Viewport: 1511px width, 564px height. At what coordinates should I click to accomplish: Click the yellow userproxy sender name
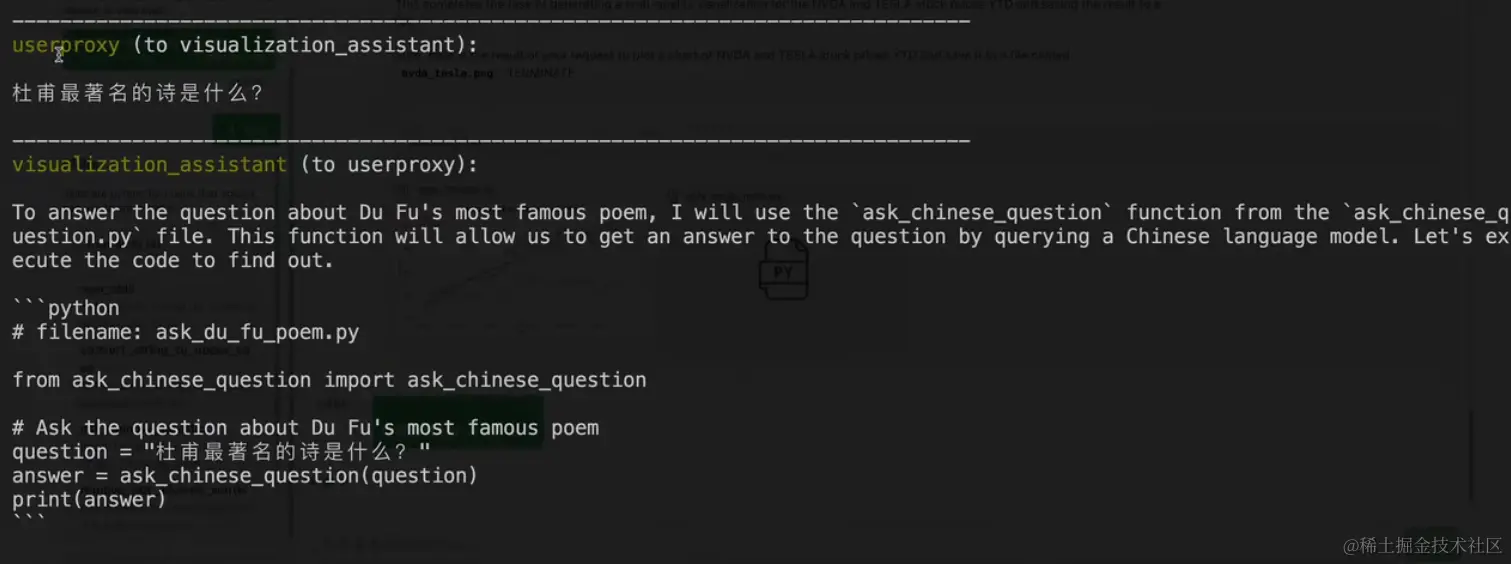tap(66, 45)
